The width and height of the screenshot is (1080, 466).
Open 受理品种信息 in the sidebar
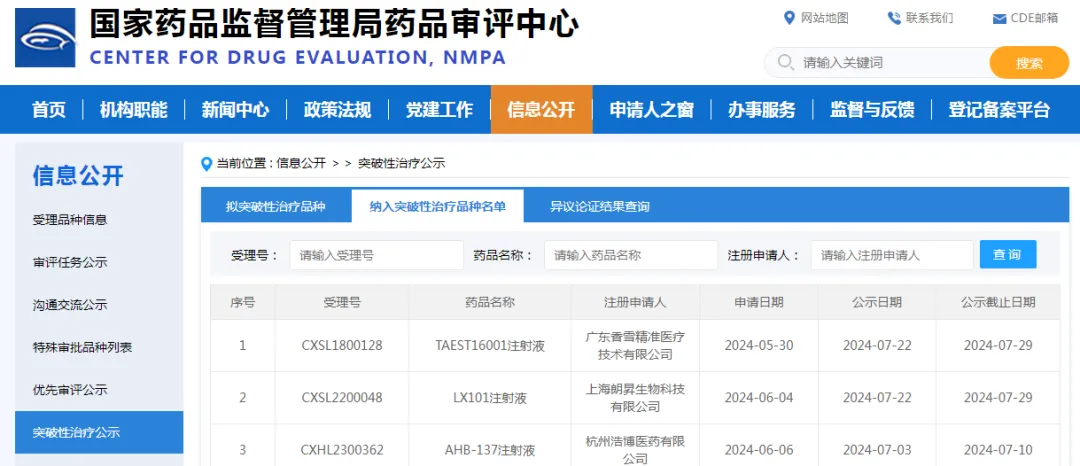70,219
